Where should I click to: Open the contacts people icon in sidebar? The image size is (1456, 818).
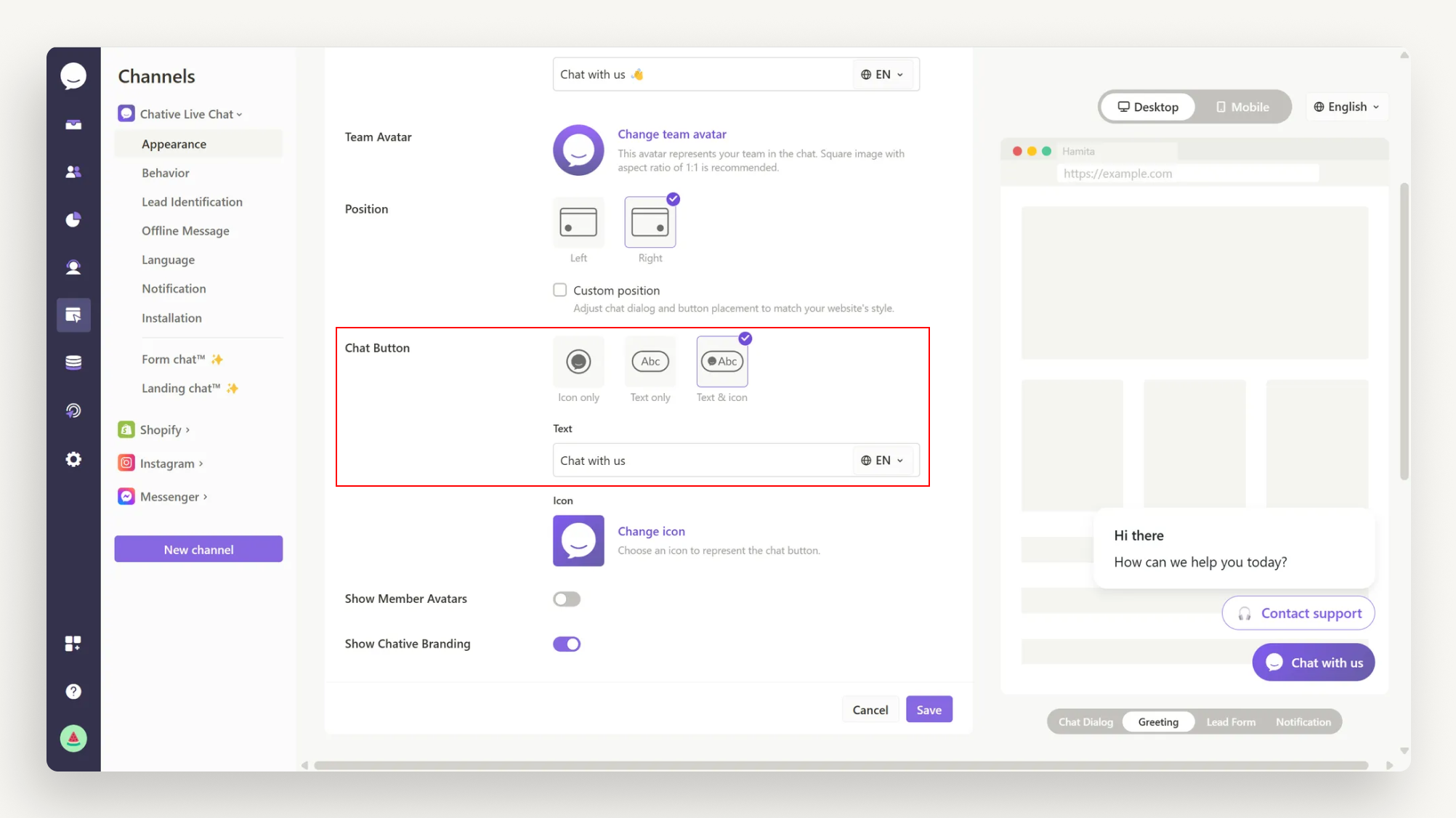tap(73, 172)
